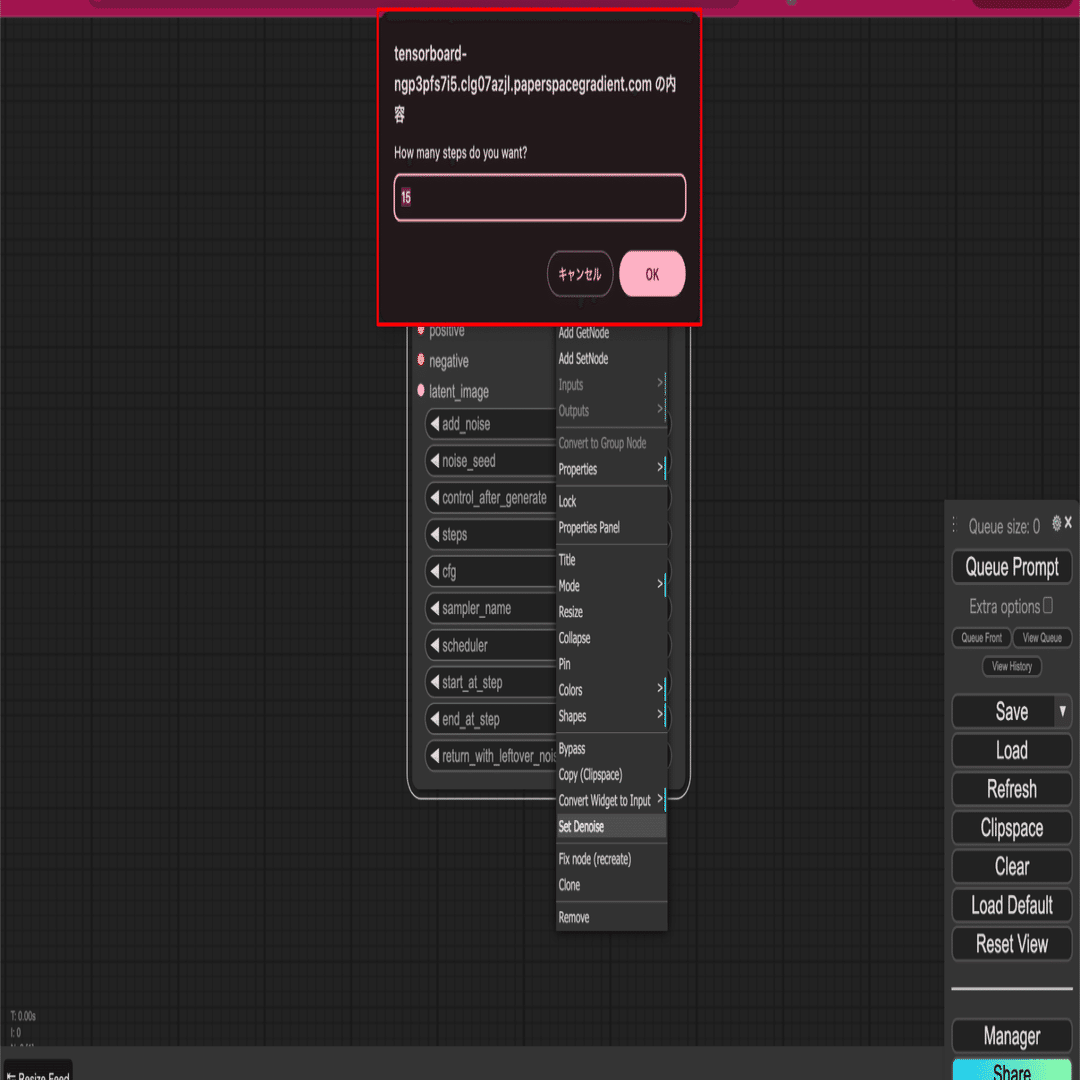
Task: Click the add_noise left arrow
Action: pyautogui.click(x=435, y=424)
